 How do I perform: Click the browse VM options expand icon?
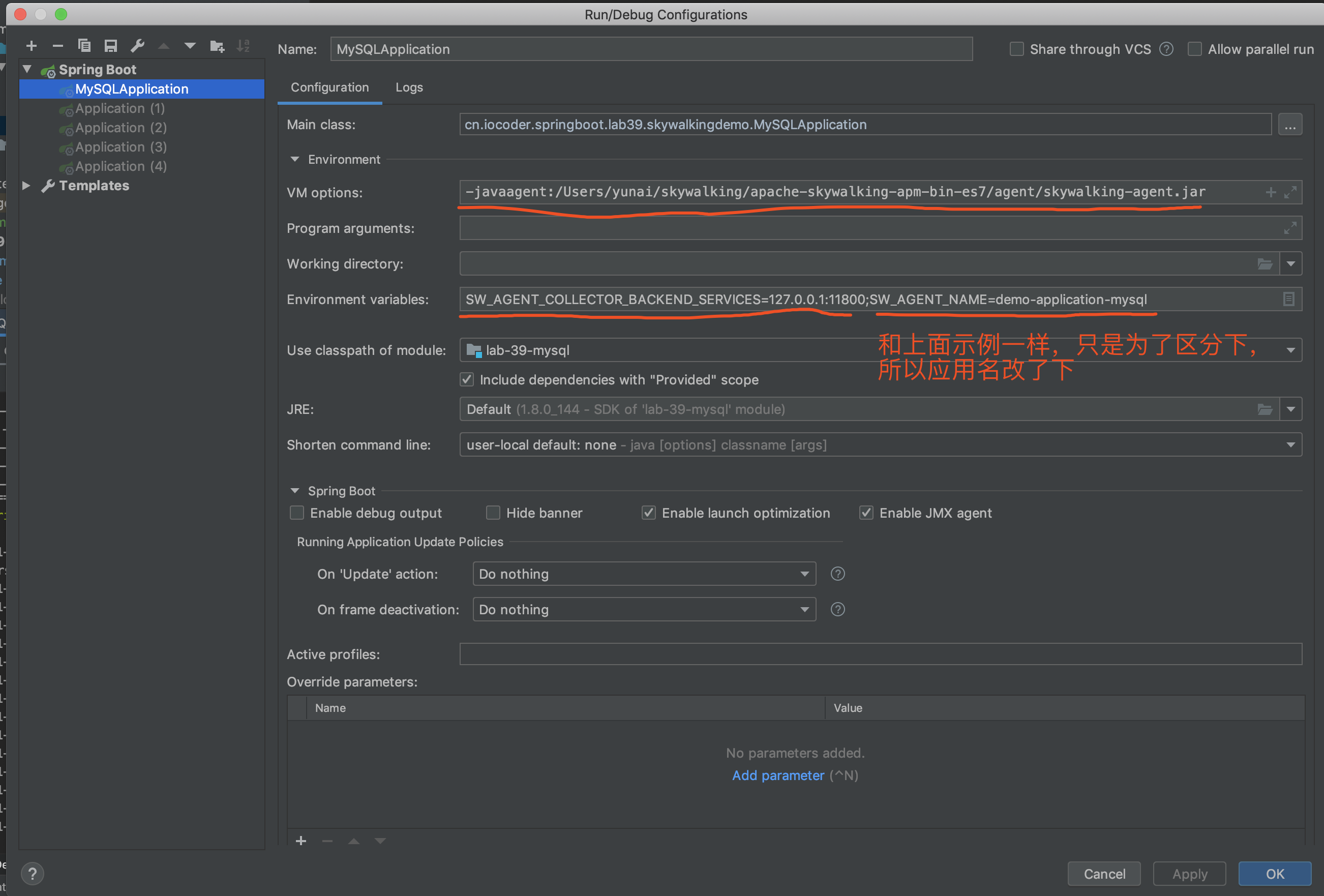[1291, 192]
